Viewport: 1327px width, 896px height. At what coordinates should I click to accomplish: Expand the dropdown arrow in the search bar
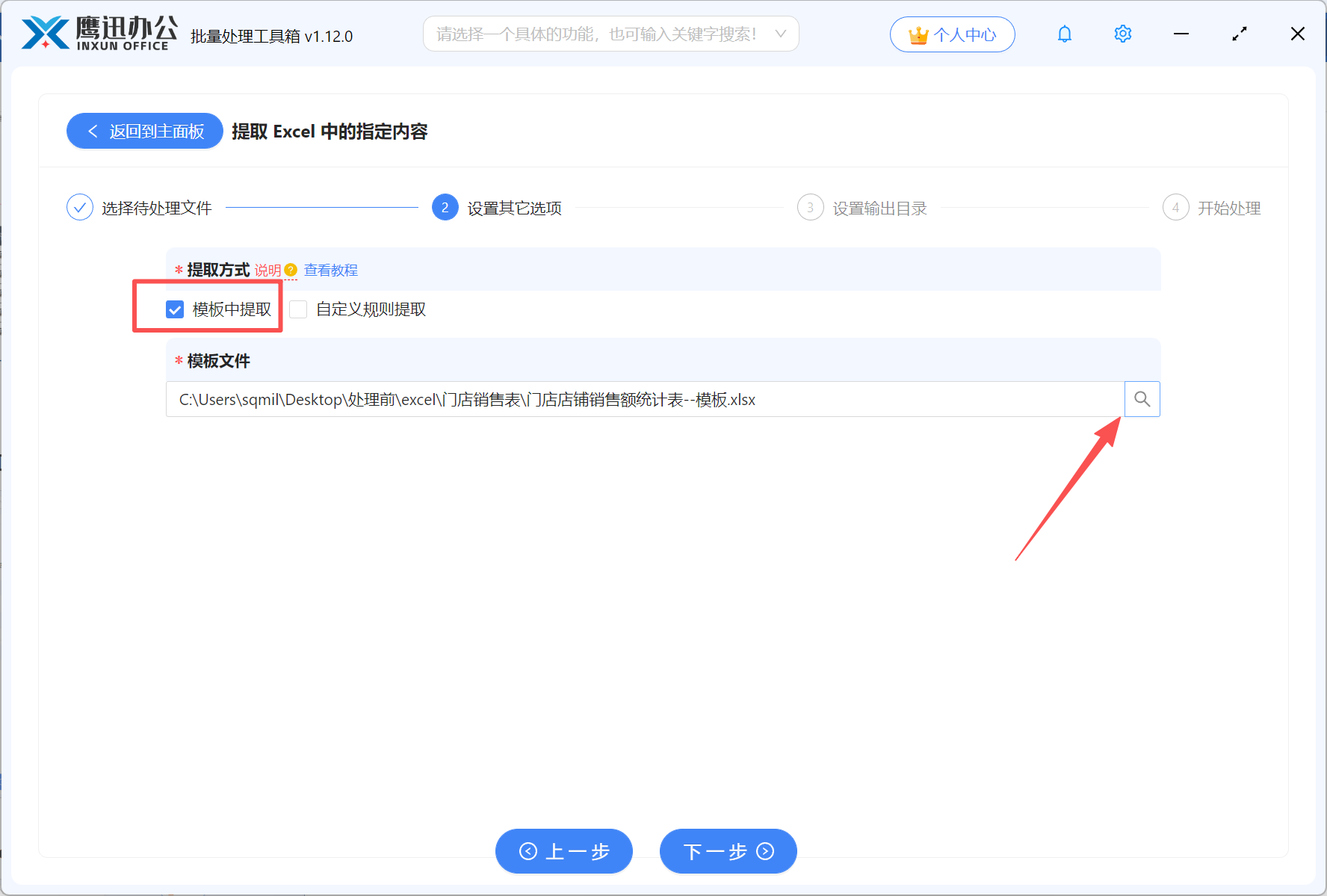coord(780,34)
